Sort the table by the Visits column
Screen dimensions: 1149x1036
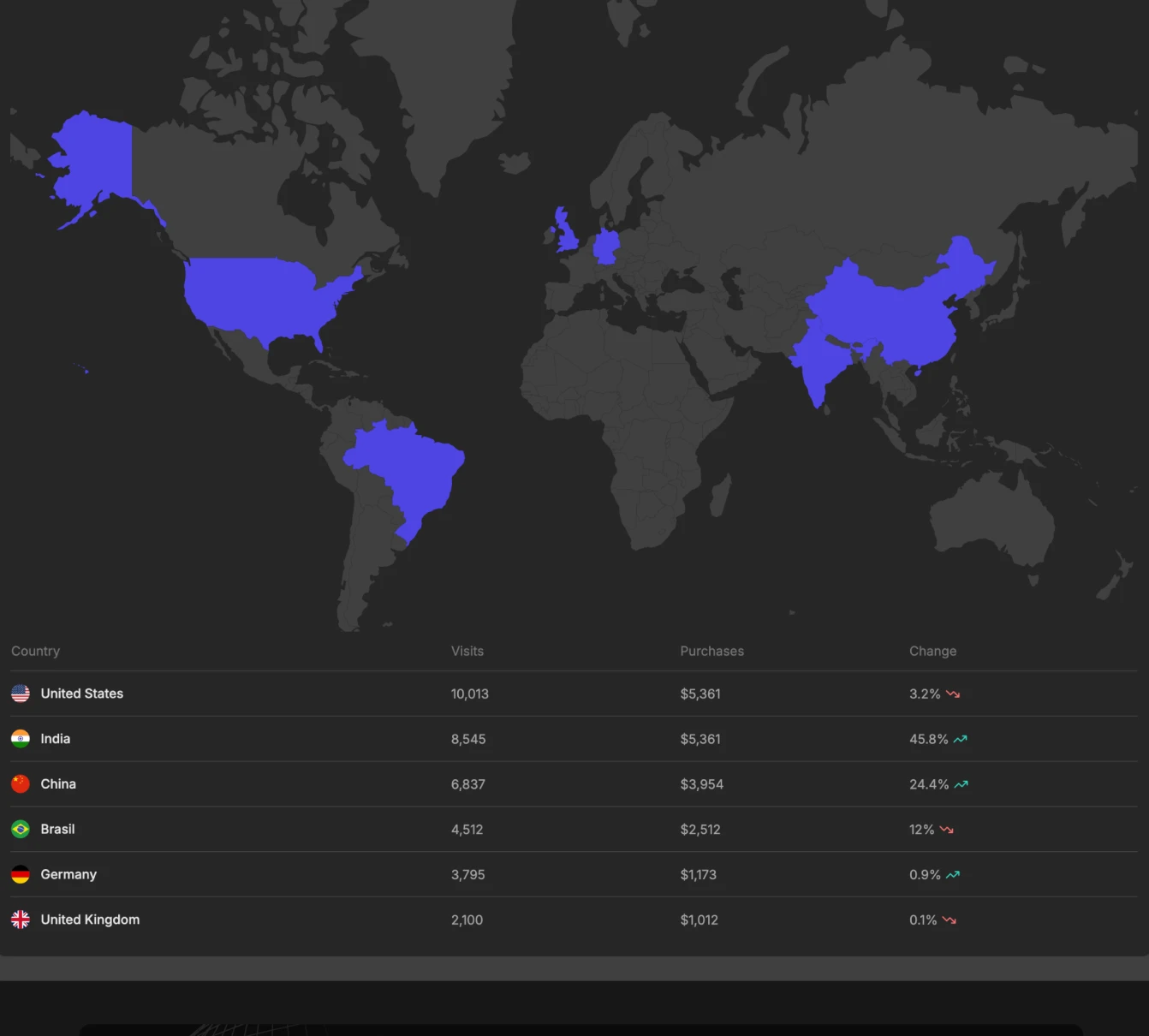click(x=467, y=651)
